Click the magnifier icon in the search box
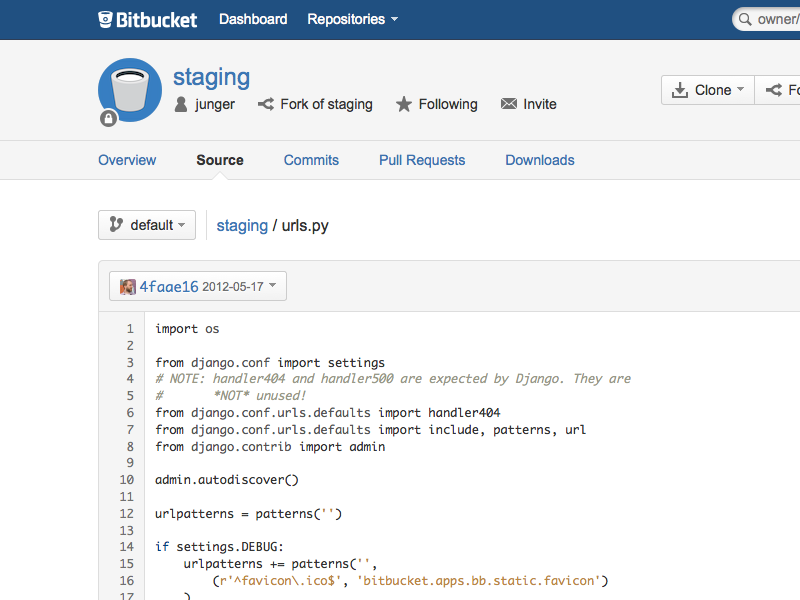The image size is (800, 600). click(745, 19)
